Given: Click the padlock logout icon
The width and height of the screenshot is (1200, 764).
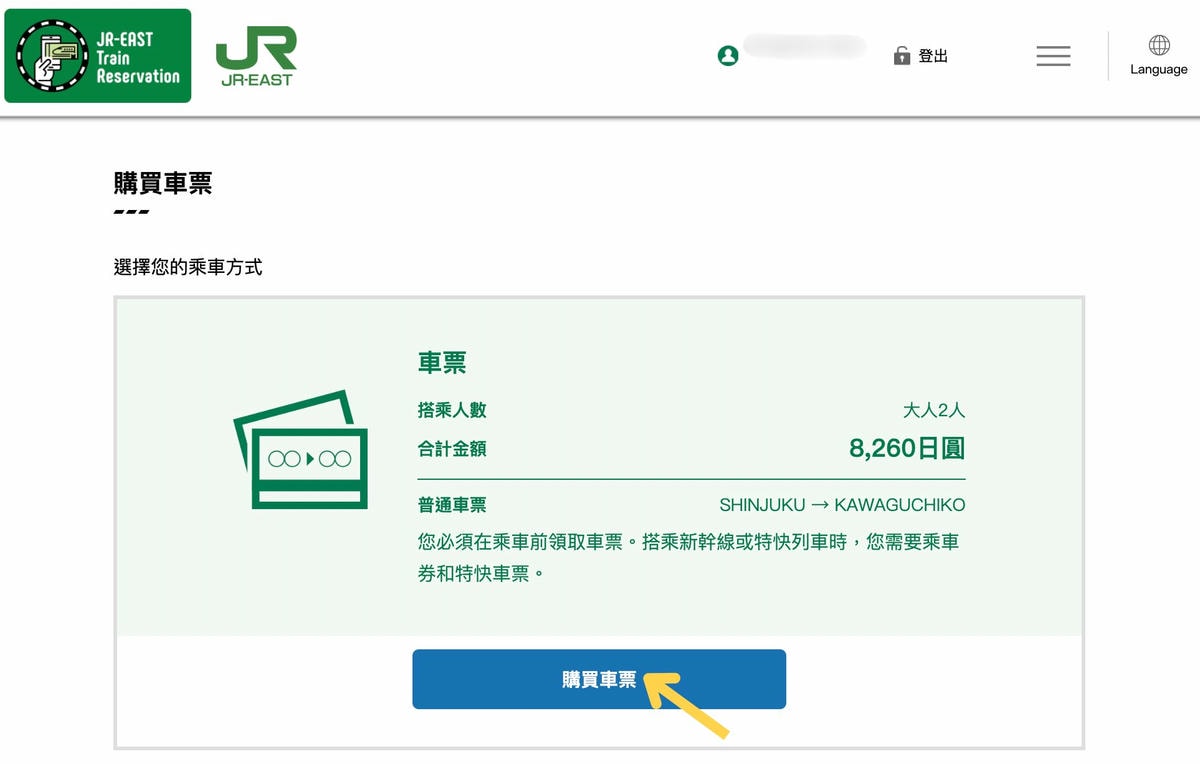Looking at the screenshot, I should [x=902, y=56].
